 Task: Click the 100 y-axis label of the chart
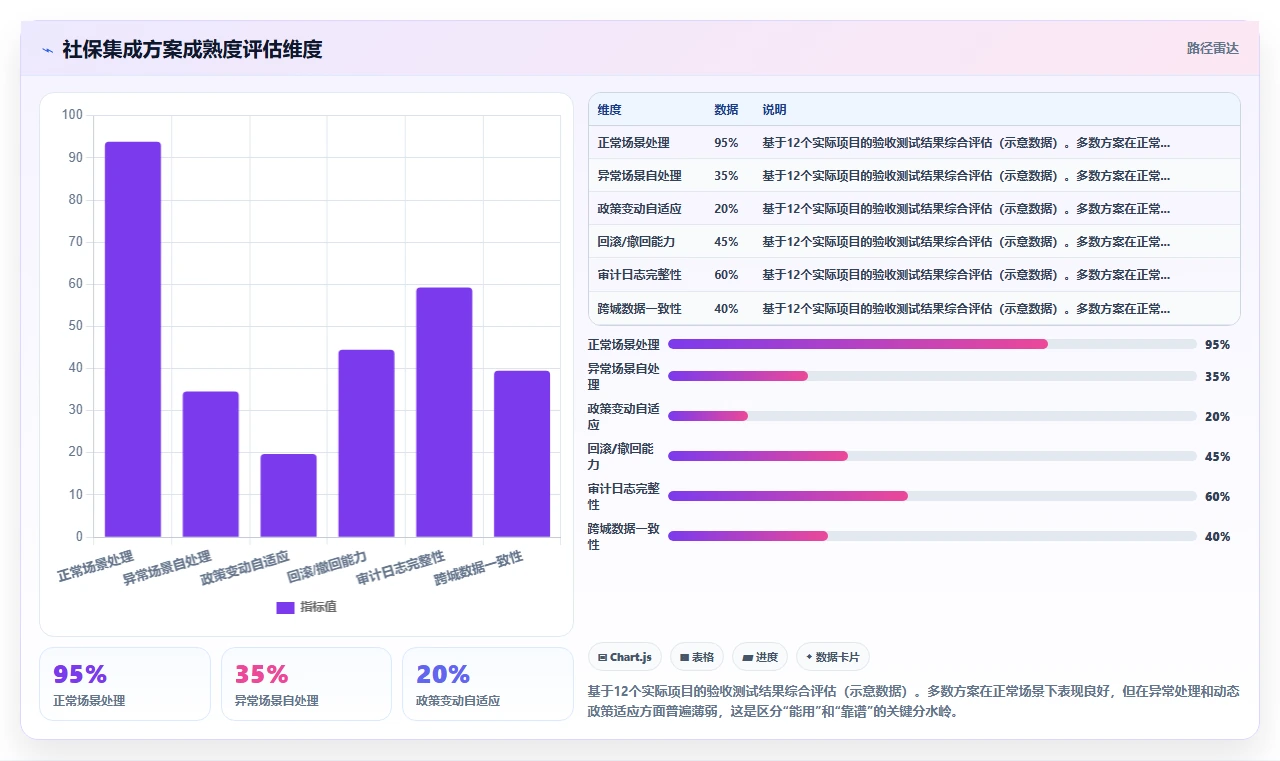(72, 115)
